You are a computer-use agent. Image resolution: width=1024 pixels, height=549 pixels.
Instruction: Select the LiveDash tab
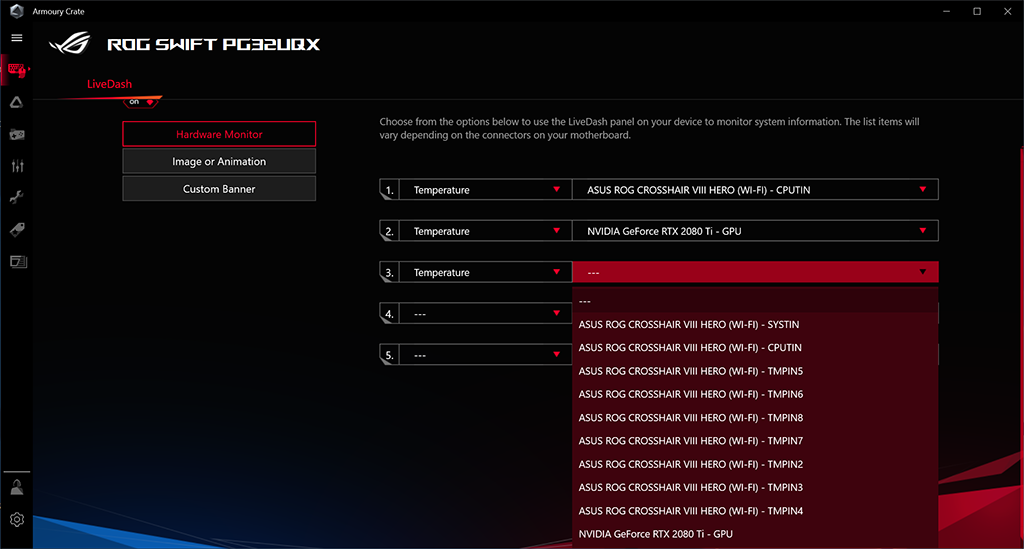[x=109, y=84]
